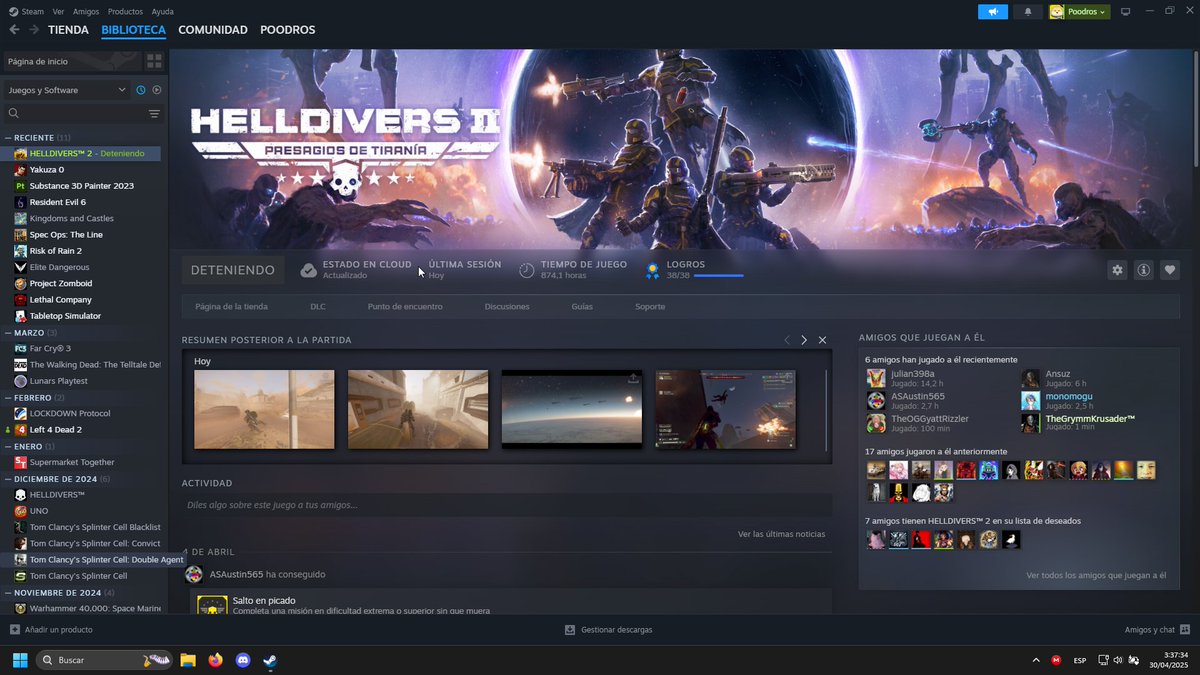This screenshot has height=675, width=1200.
Task: Open Big Picture mode monitor icon
Action: pos(1125,12)
